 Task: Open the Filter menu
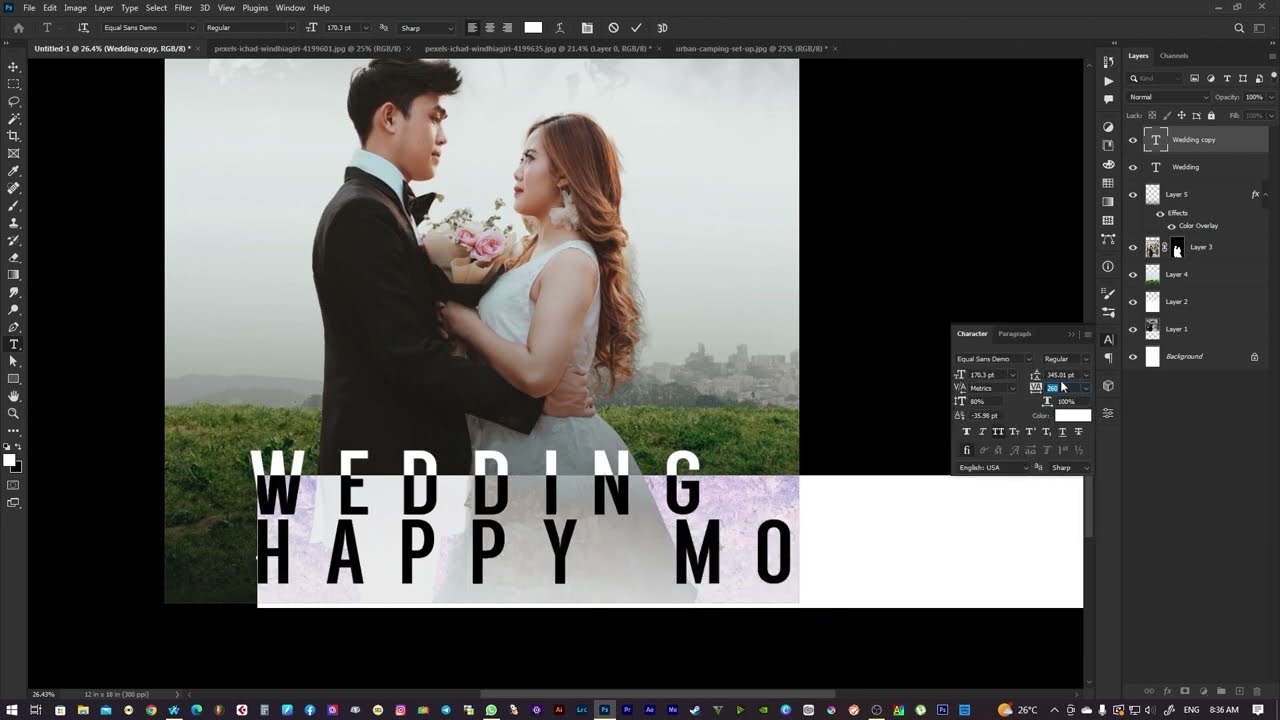(x=183, y=8)
